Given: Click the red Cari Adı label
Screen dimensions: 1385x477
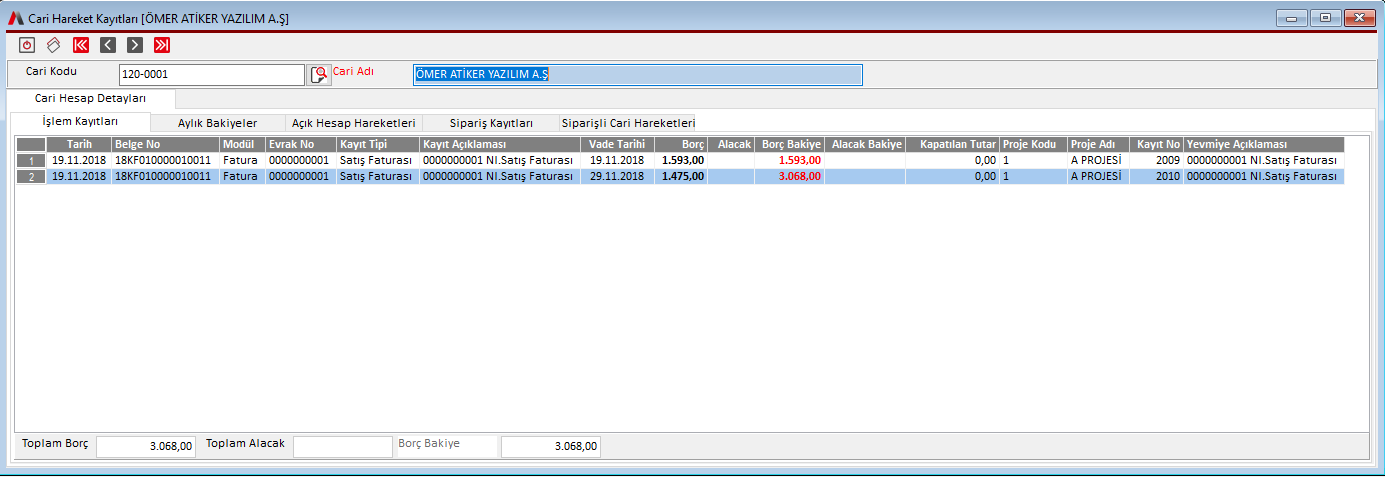Looking at the screenshot, I should tap(353, 71).
